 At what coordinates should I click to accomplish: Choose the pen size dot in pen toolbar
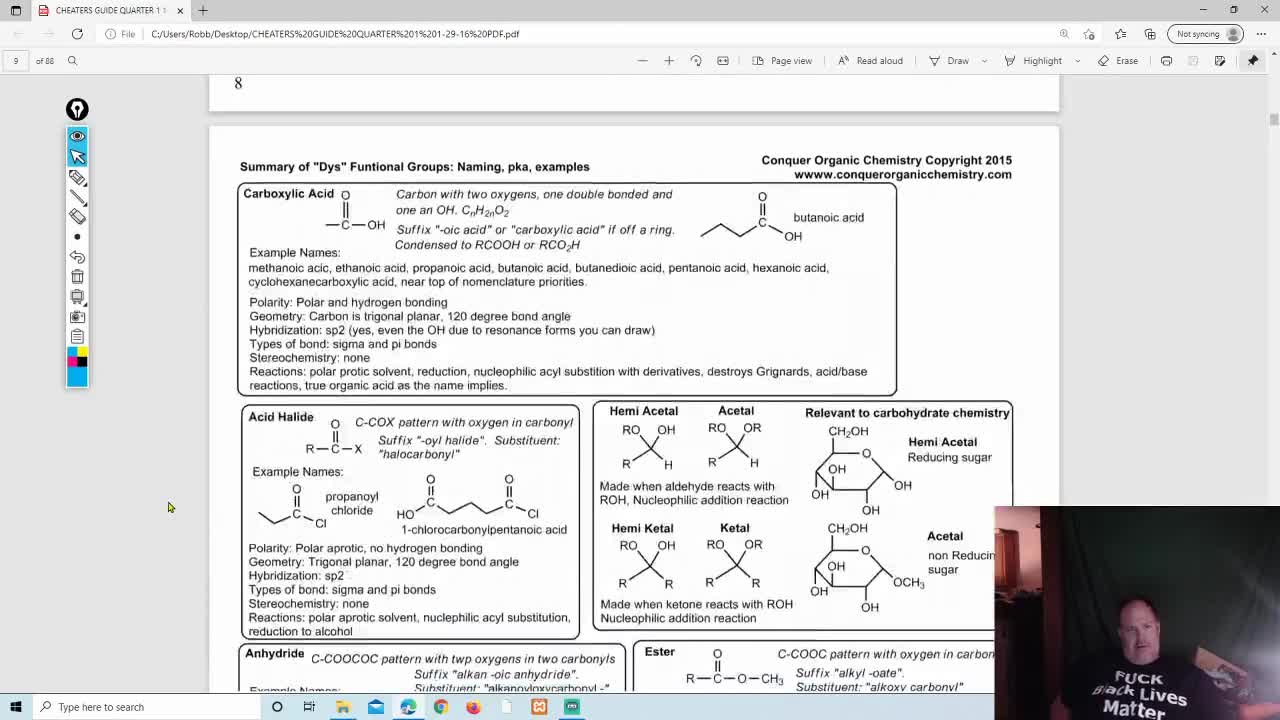coord(77,237)
